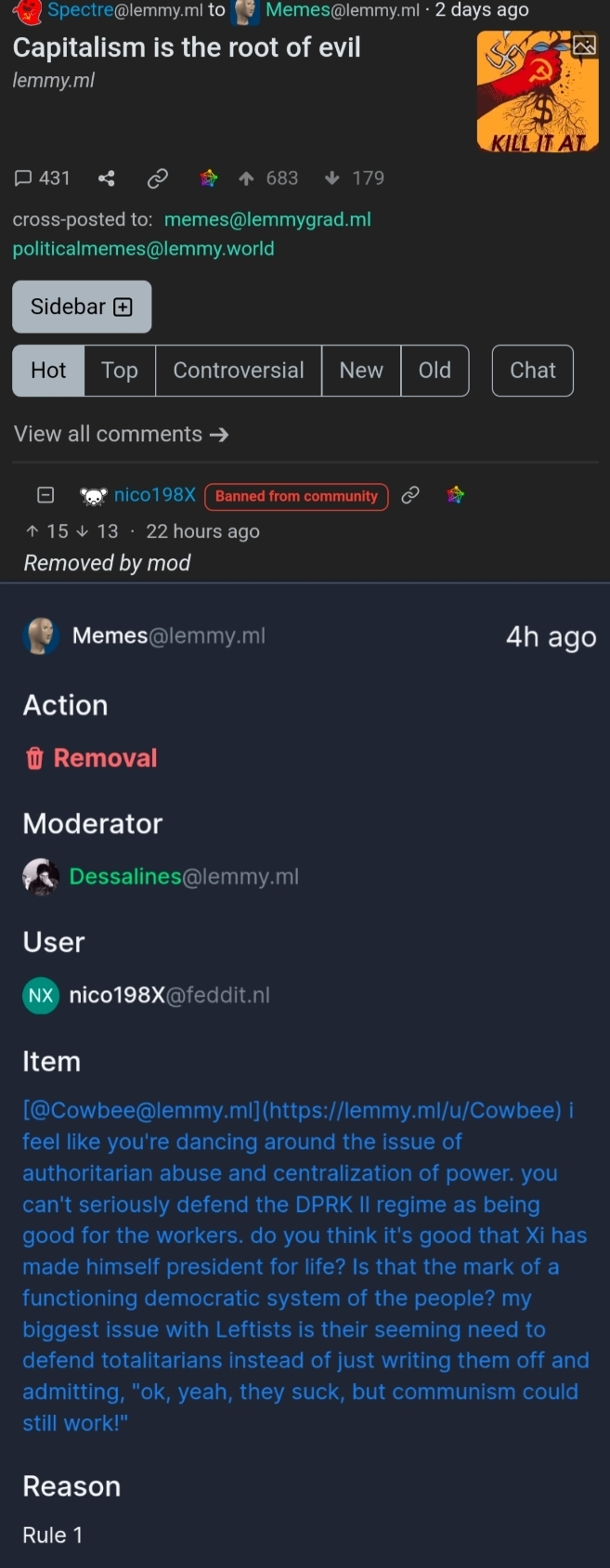
Task: Upvote nico198X's comment
Action: [x=32, y=531]
